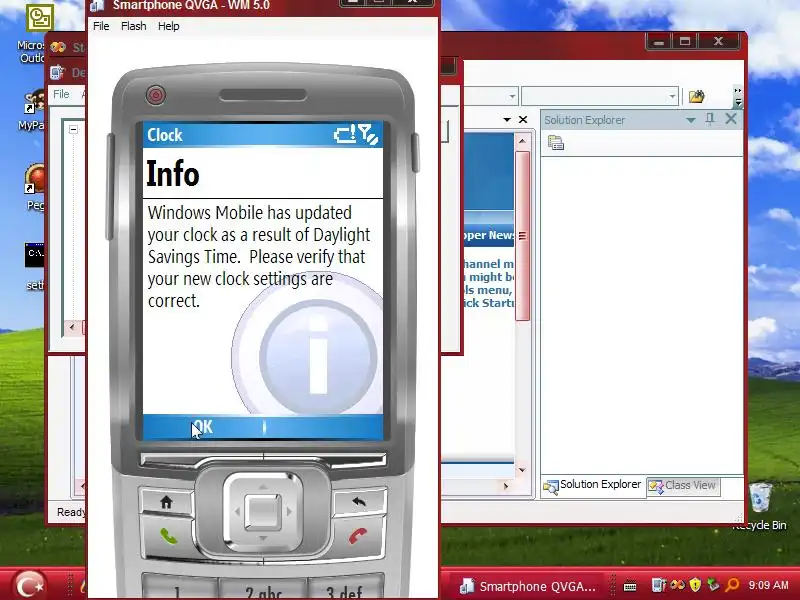Click the D-pad right arrow
This screenshot has width=800, height=600.
(289, 511)
